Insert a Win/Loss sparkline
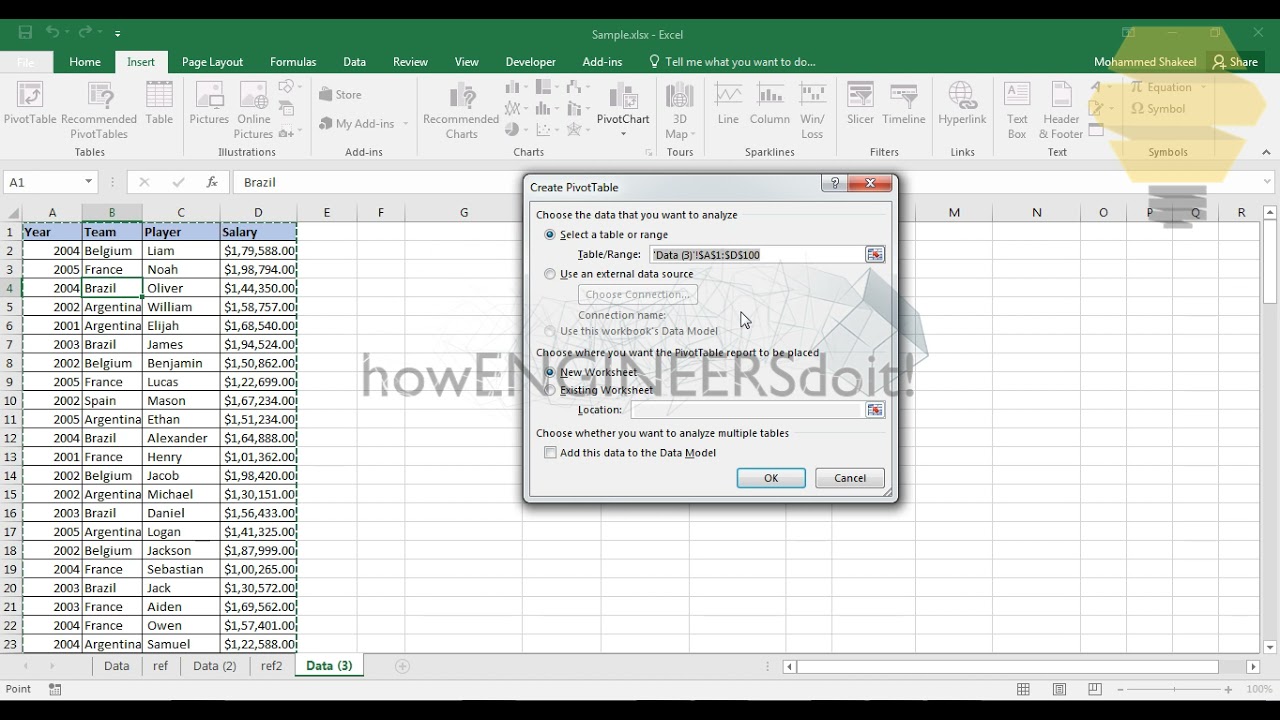This screenshot has height=720, width=1280. pos(812,110)
